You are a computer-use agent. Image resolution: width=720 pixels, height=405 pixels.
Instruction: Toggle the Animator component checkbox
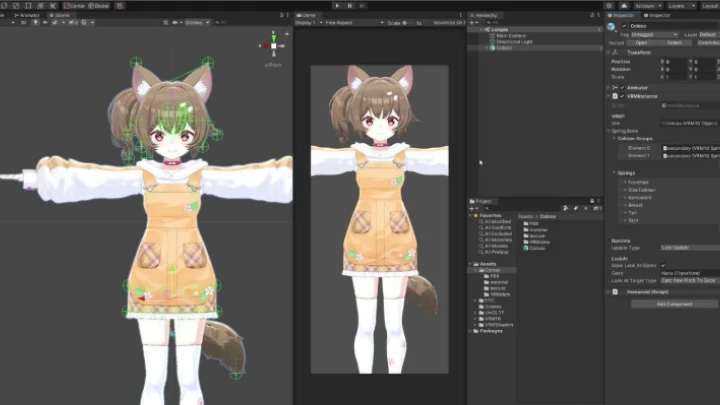622,88
